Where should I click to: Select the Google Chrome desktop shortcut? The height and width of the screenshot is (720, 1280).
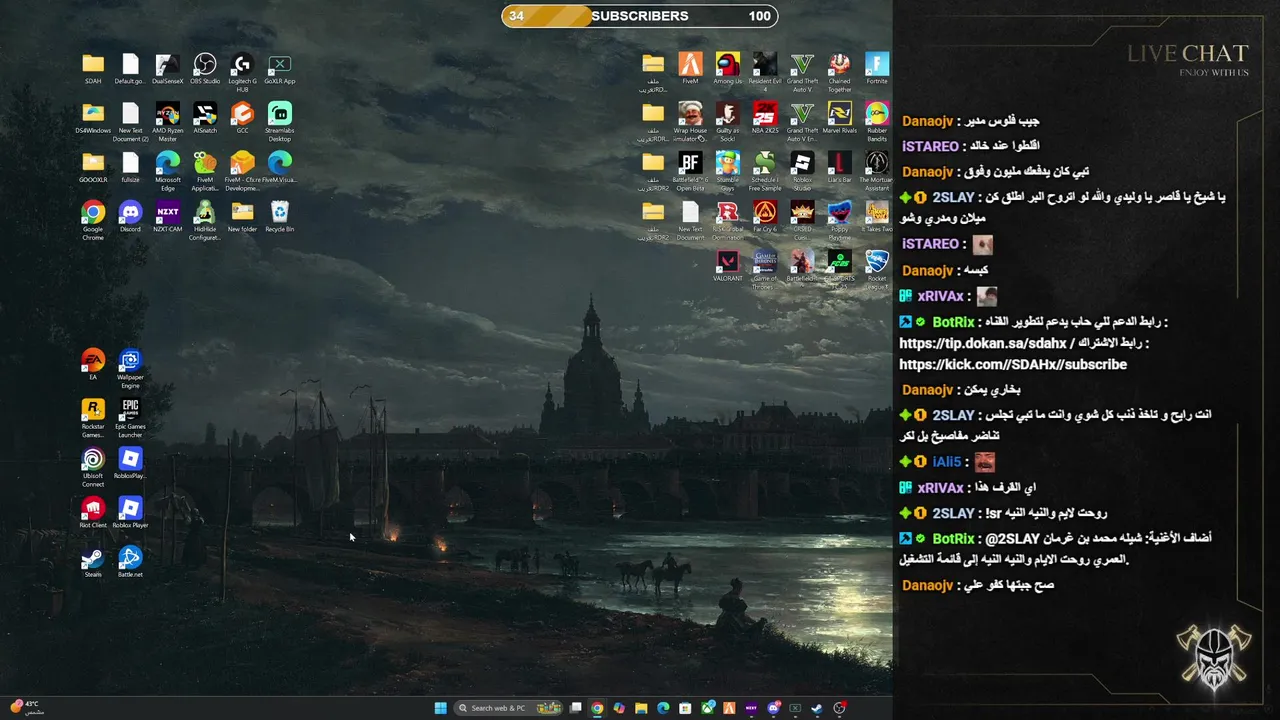[93, 220]
